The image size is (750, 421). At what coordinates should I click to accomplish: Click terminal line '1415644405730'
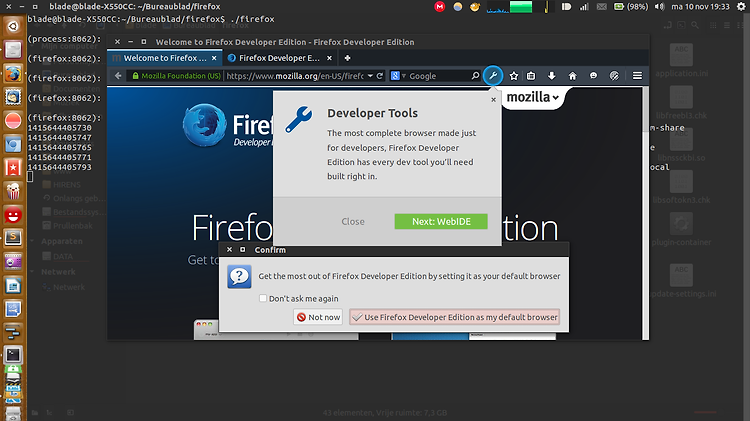(59, 128)
